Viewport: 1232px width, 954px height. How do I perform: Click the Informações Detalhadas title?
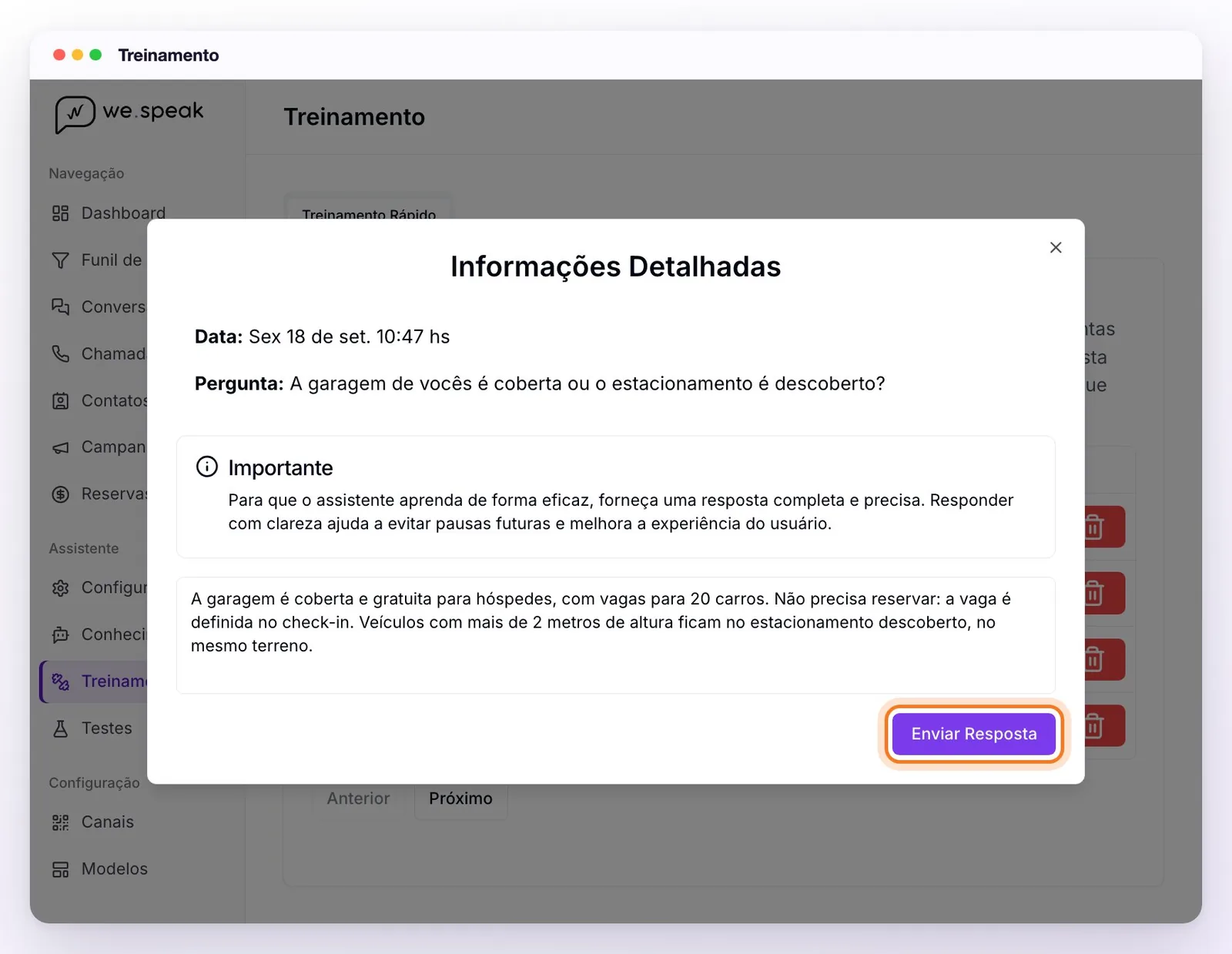coord(615,266)
